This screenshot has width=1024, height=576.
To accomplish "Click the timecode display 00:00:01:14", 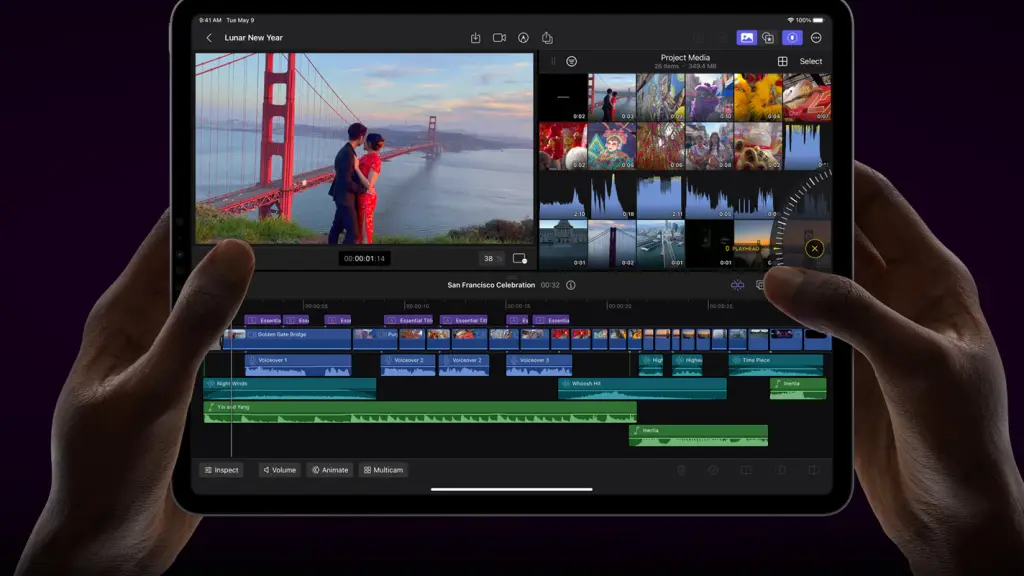I will (x=364, y=258).
